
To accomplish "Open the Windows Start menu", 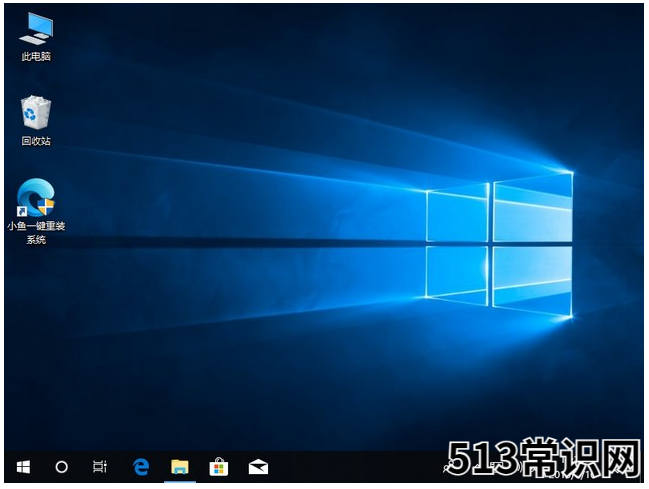I will (x=23, y=466).
